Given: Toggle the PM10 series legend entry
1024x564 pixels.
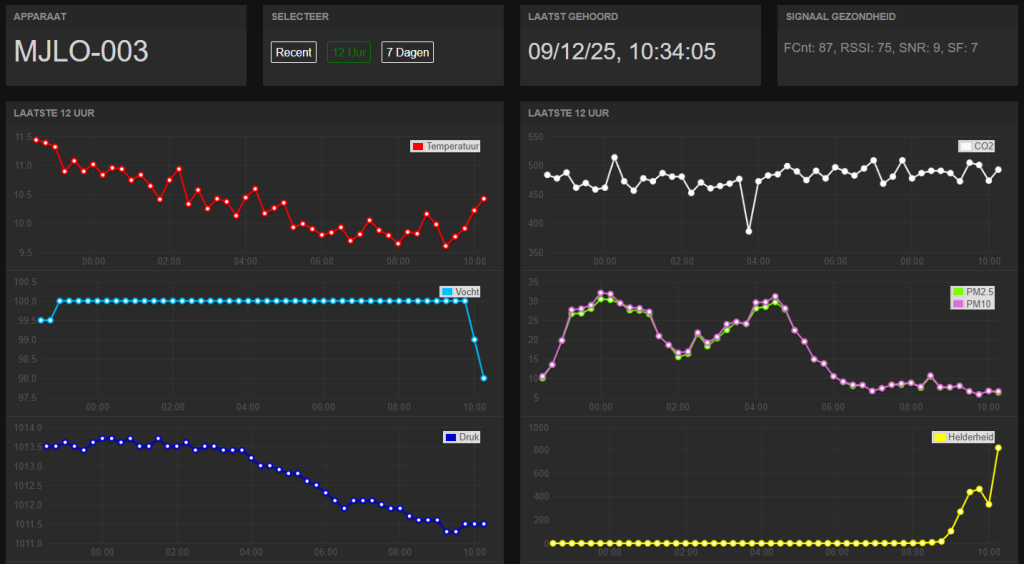Looking at the screenshot, I should point(978,304).
